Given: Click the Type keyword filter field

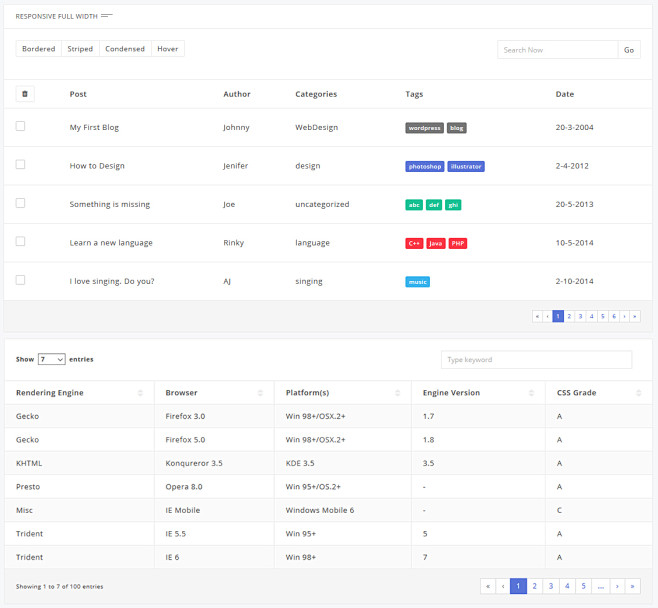Looking at the screenshot, I should click(x=536, y=359).
